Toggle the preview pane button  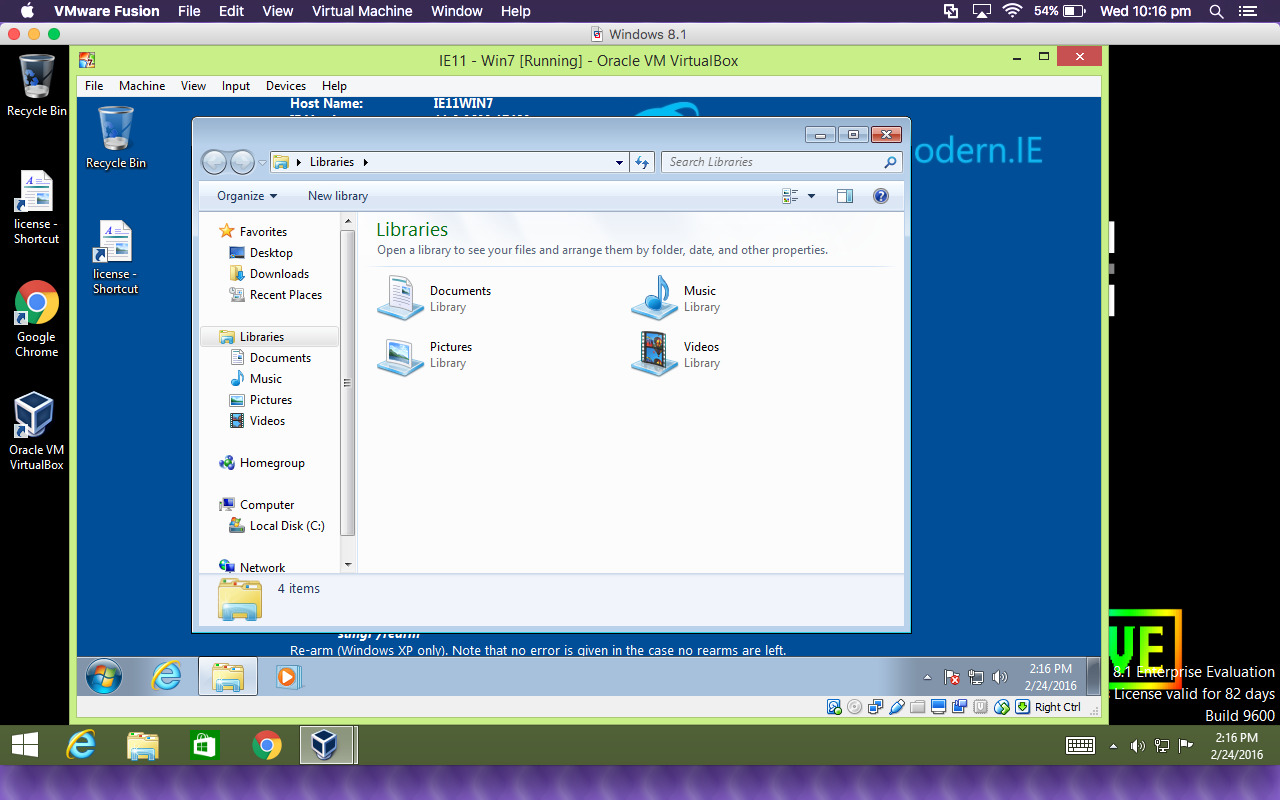pyautogui.click(x=845, y=196)
